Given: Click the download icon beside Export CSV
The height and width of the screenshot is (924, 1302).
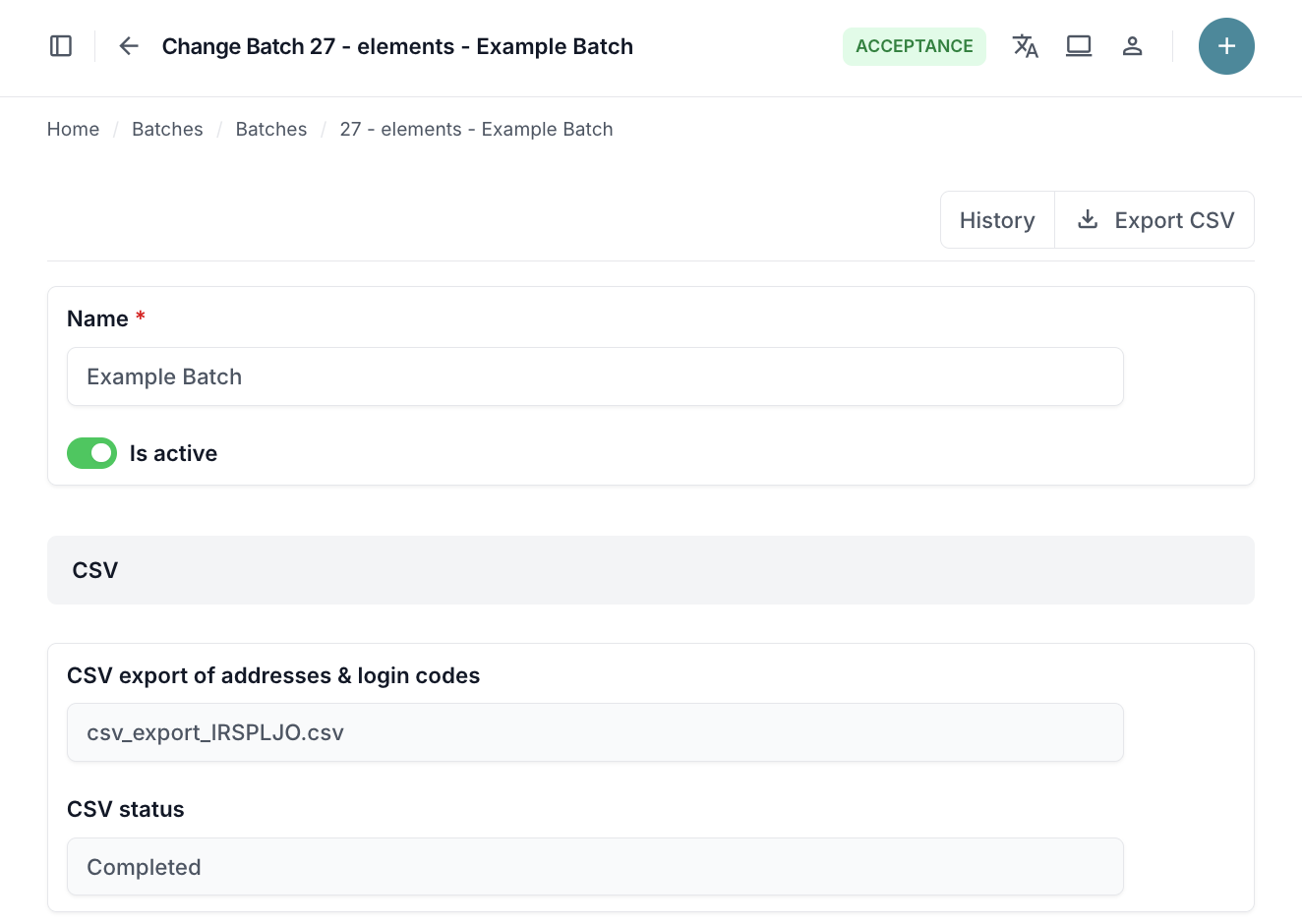Looking at the screenshot, I should tap(1088, 219).
